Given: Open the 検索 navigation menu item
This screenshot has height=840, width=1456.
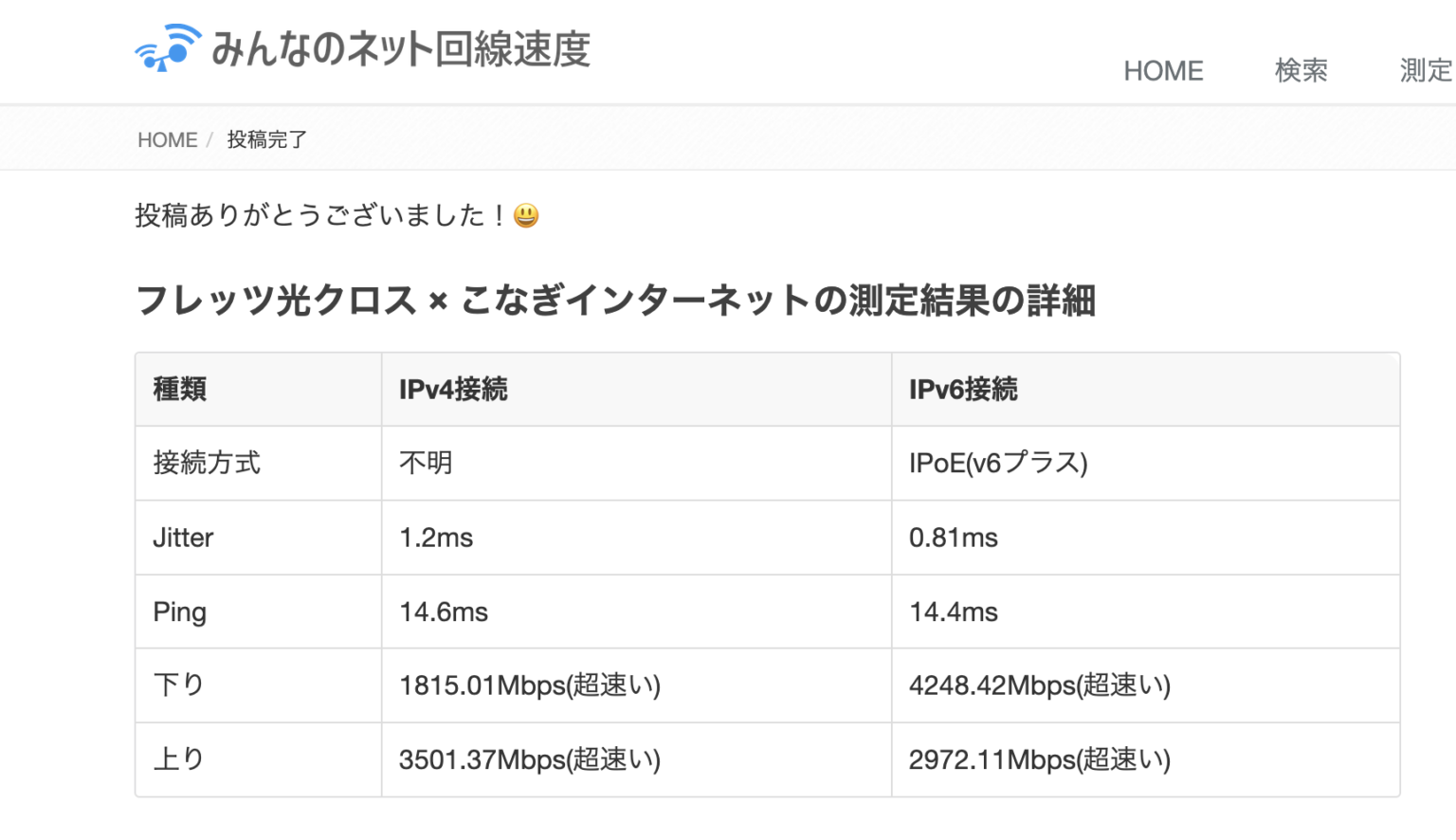Looking at the screenshot, I should [x=1300, y=70].
